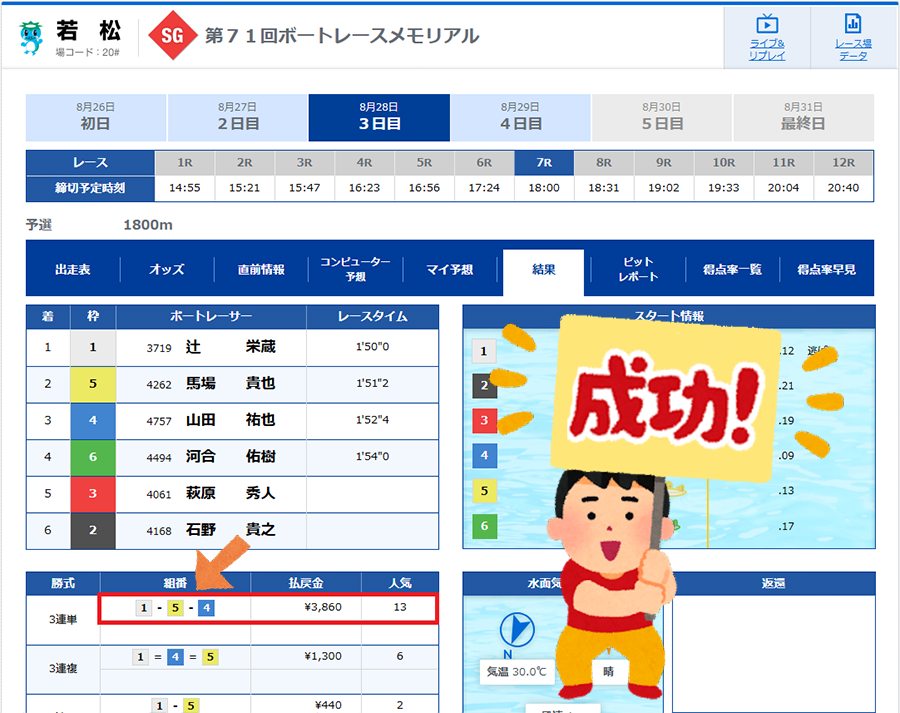Click red frame 3 in results table

click(x=93, y=494)
